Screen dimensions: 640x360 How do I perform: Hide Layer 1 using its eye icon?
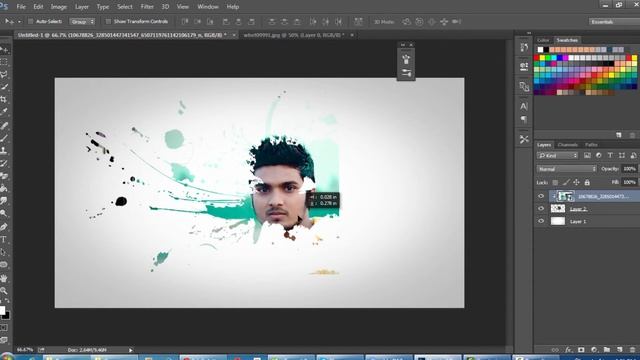[x=541, y=221]
